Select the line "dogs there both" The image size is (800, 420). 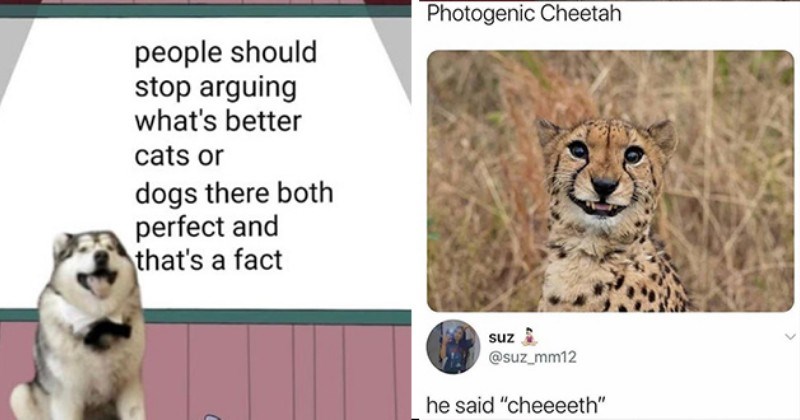[234, 193]
